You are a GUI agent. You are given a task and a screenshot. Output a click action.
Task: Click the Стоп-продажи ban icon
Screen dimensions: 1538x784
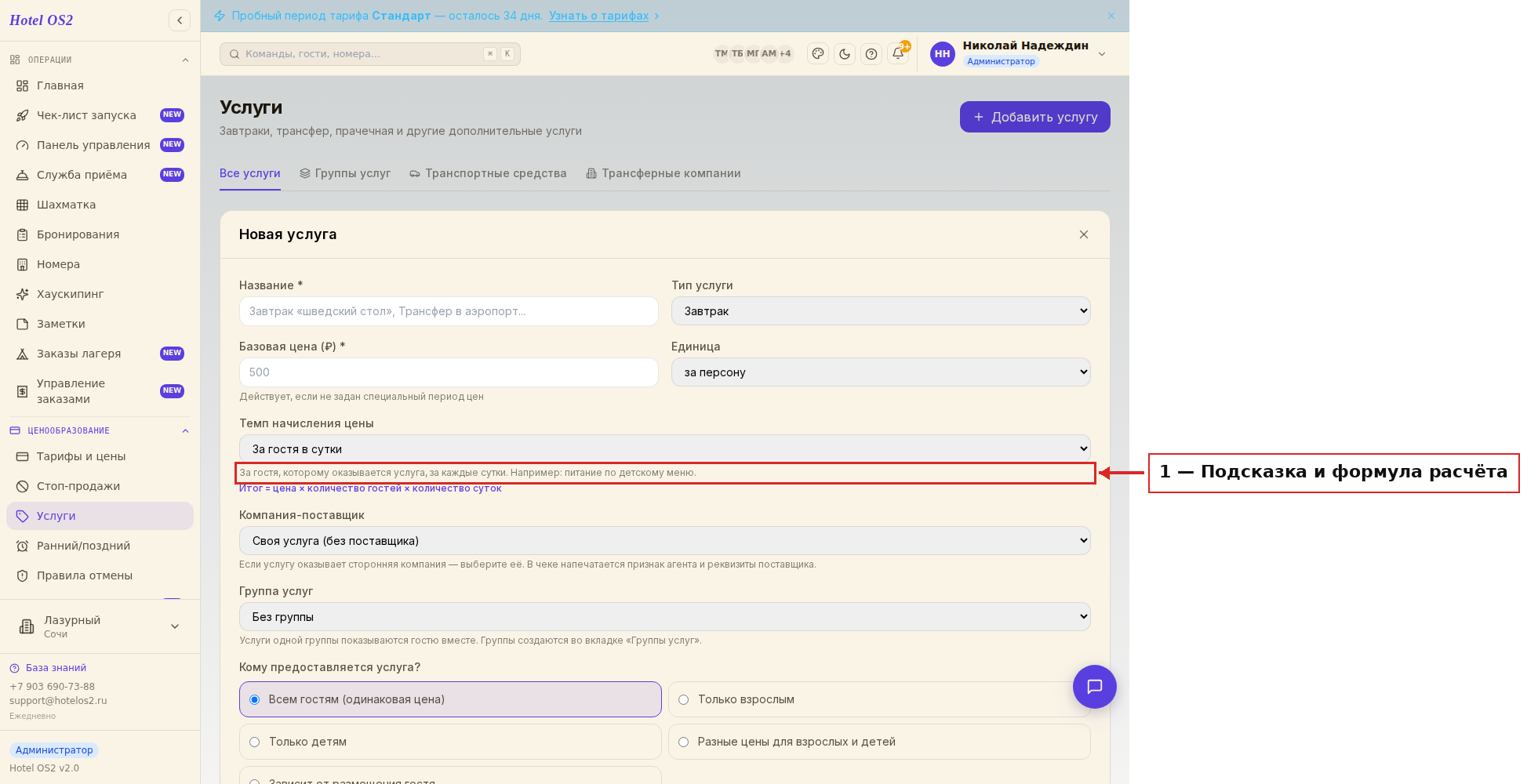23,486
